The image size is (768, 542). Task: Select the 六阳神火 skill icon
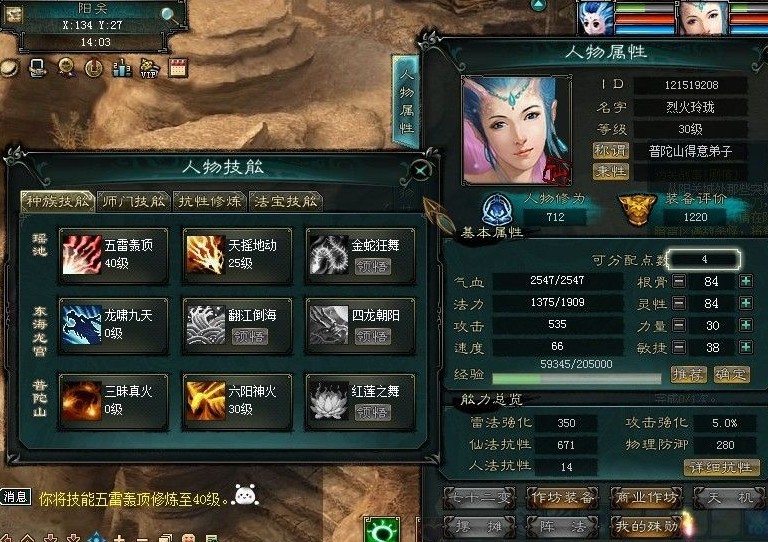coord(205,401)
